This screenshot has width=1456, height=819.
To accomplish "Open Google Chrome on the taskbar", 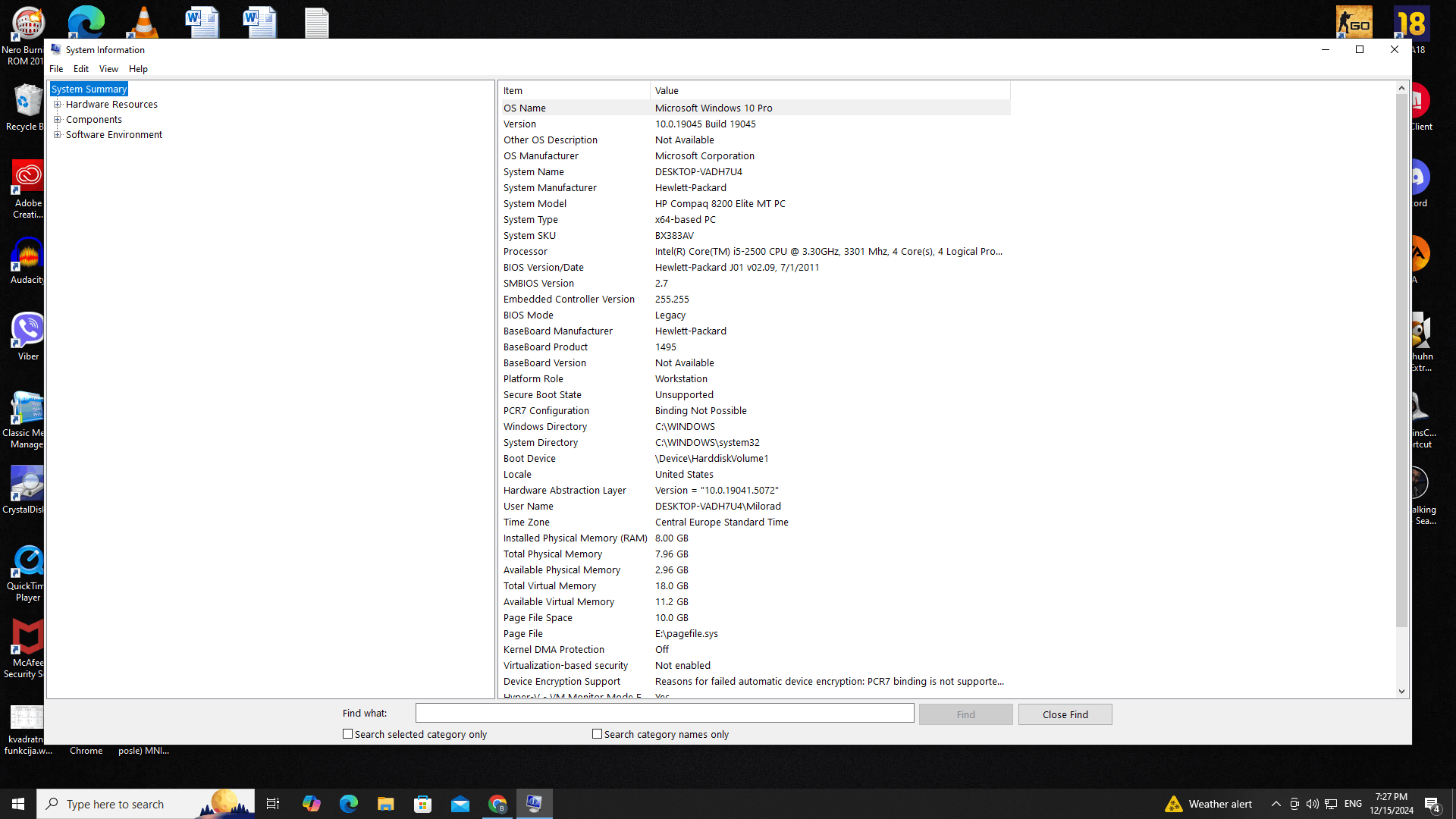I will (497, 804).
